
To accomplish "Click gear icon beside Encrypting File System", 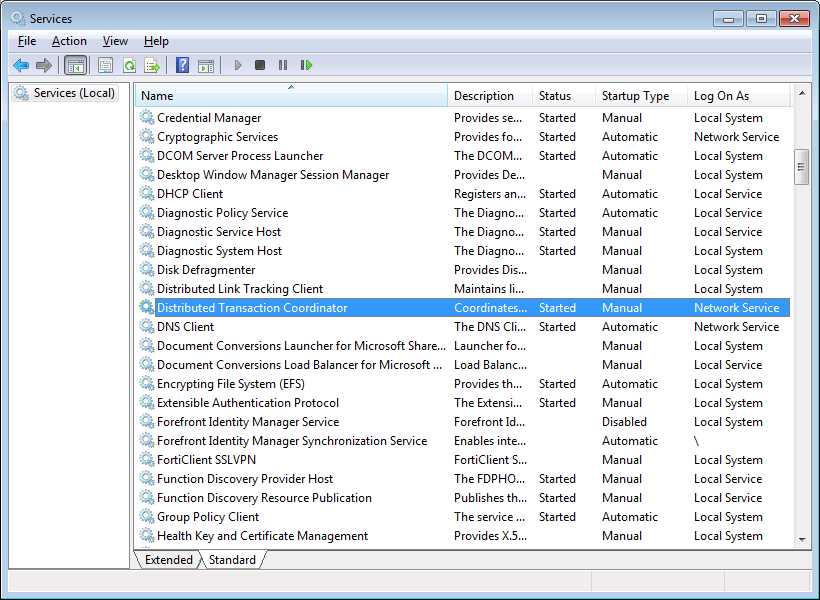I will (x=147, y=384).
